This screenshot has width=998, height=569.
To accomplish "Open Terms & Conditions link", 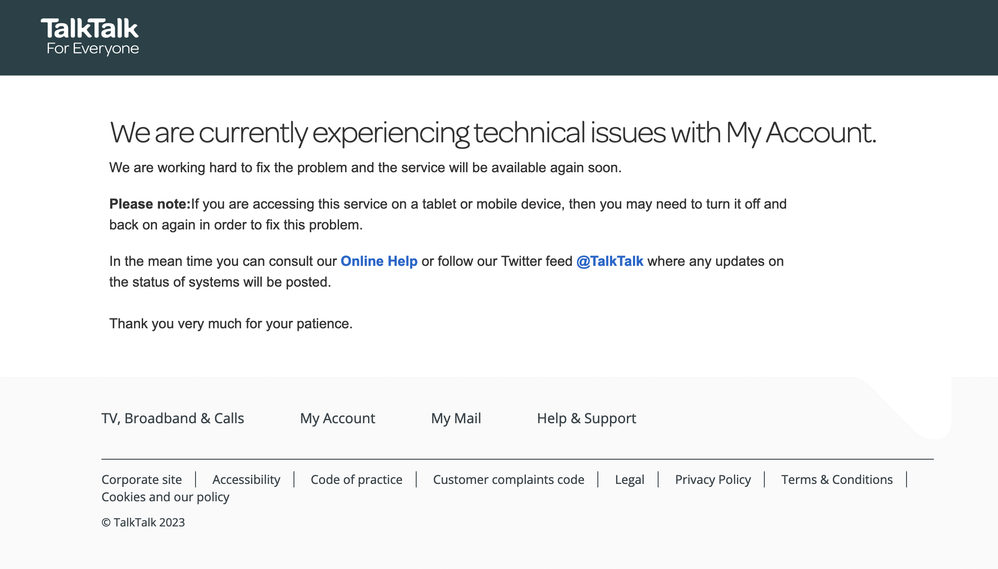I will click(x=837, y=479).
